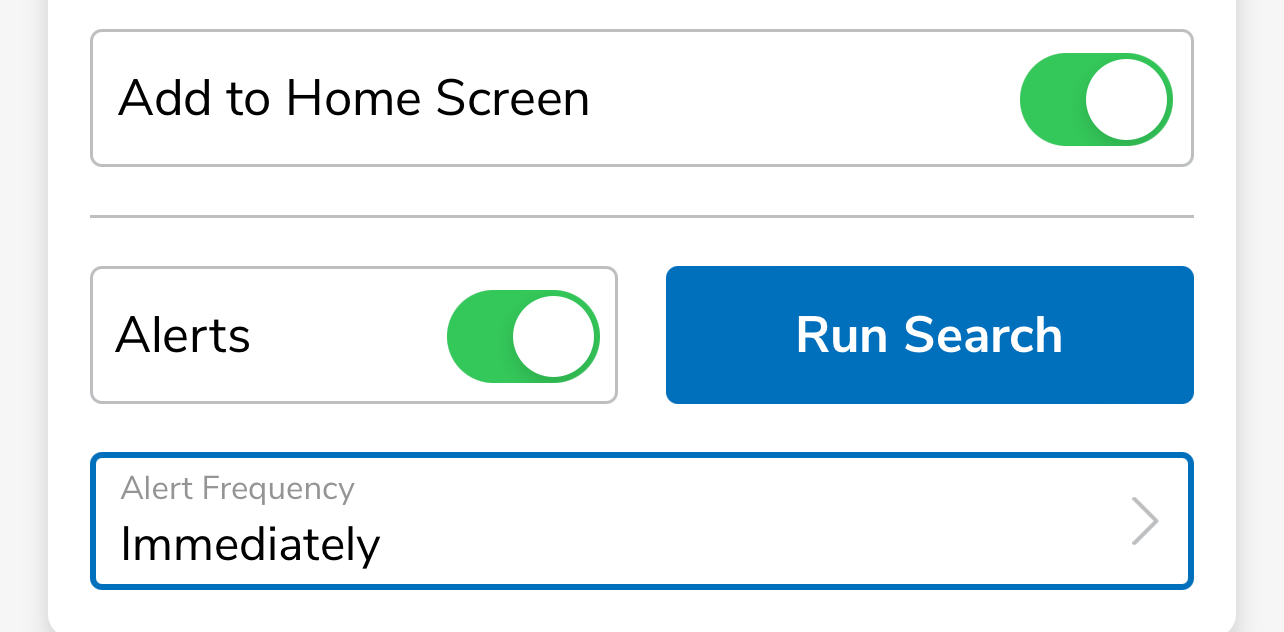Select the Immediately frequency value
Image resolution: width=1284 pixels, height=632 pixels.
point(250,545)
